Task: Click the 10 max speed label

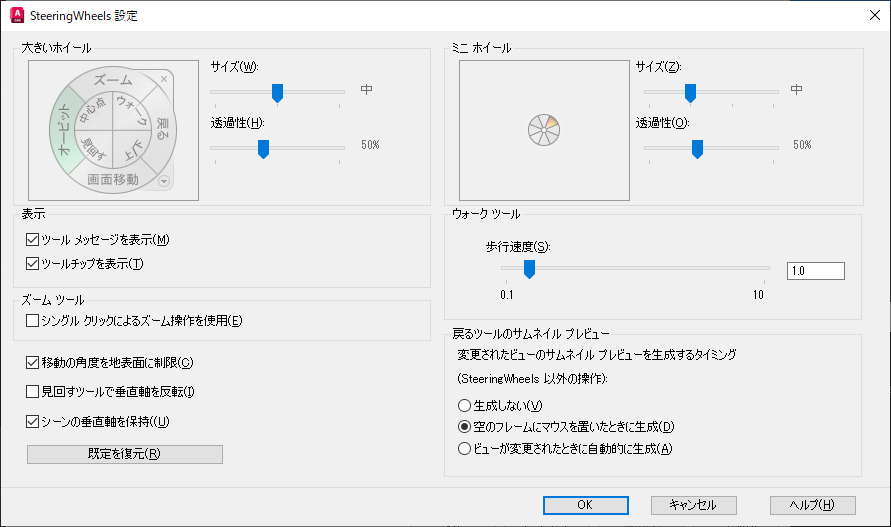Action: click(758, 294)
